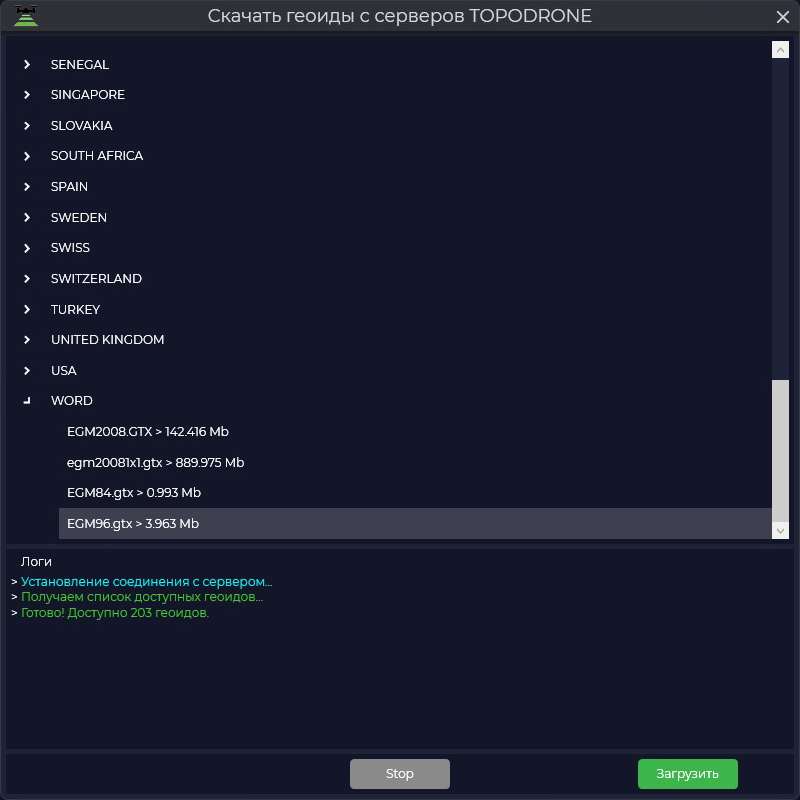Image resolution: width=800 pixels, height=800 pixels.
Task: Click the green Загрузить button
Action: [x=687, y=773]
